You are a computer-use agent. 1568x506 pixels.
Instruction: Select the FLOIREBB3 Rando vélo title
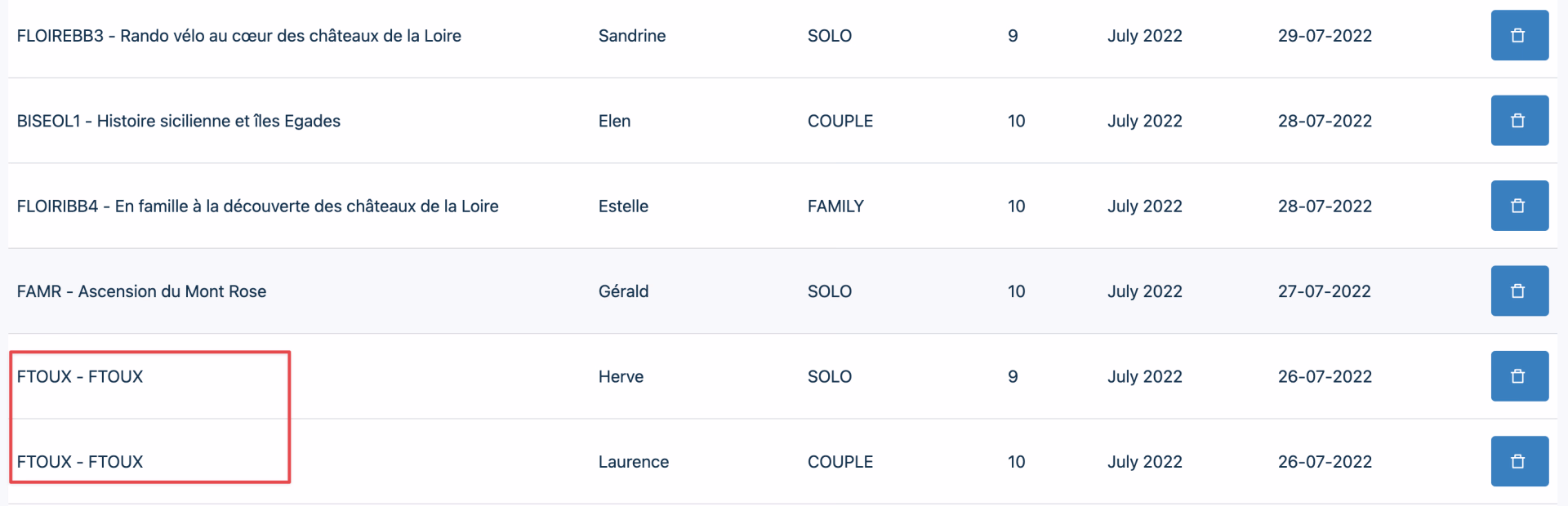tap(238, 36)
